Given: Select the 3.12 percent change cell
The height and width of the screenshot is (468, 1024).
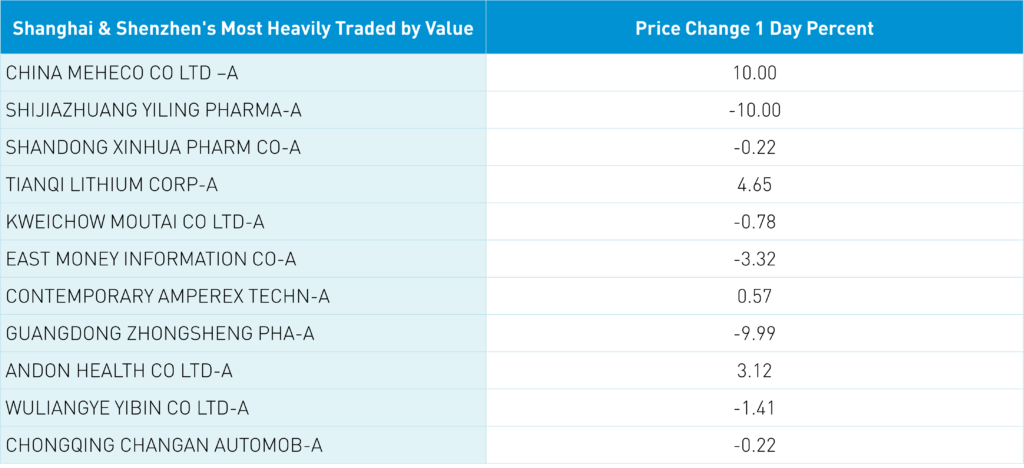Looking at the screenshot, I should (754, 371).
